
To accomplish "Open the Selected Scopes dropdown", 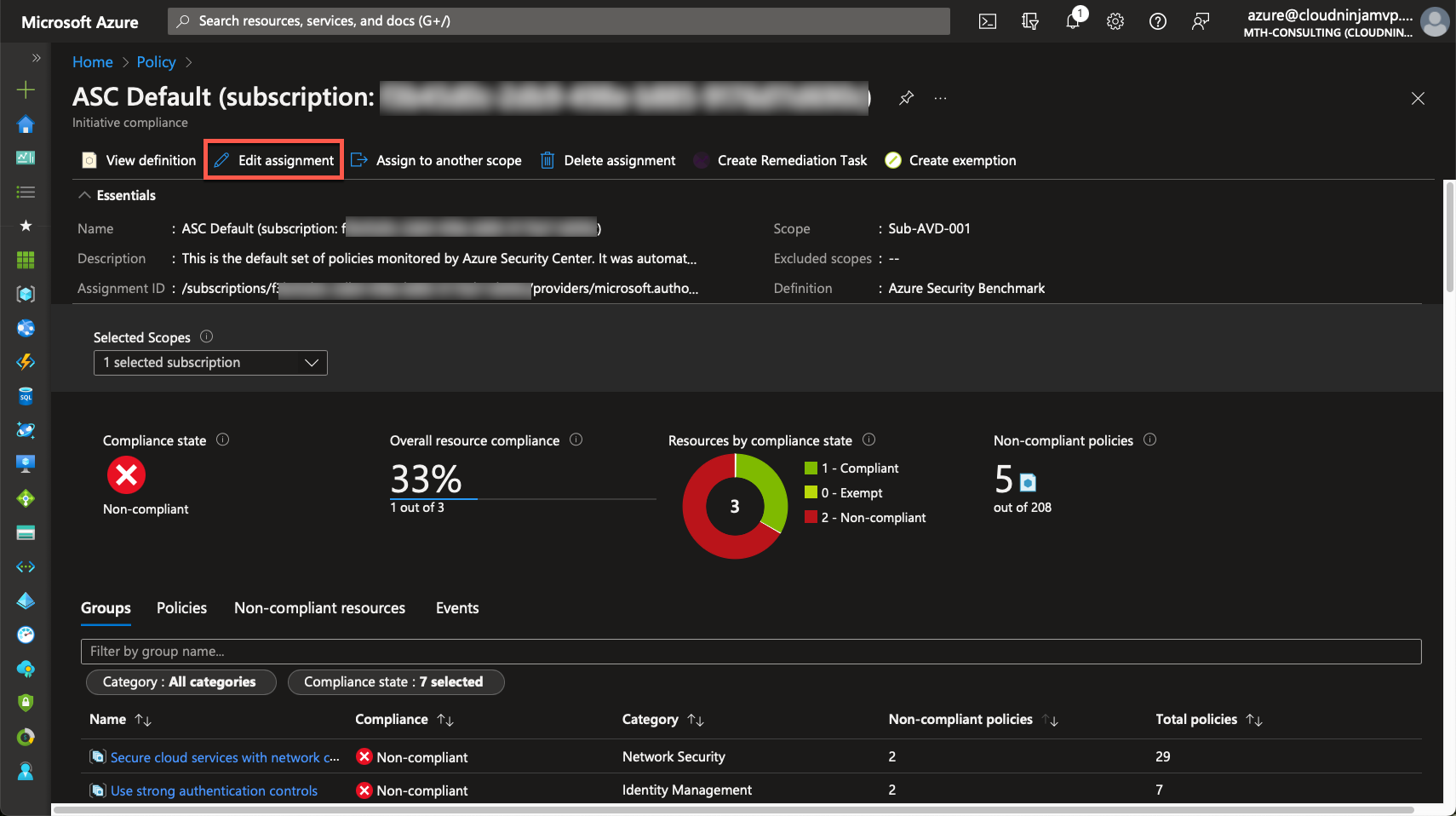I will click(x=210, y=363).
